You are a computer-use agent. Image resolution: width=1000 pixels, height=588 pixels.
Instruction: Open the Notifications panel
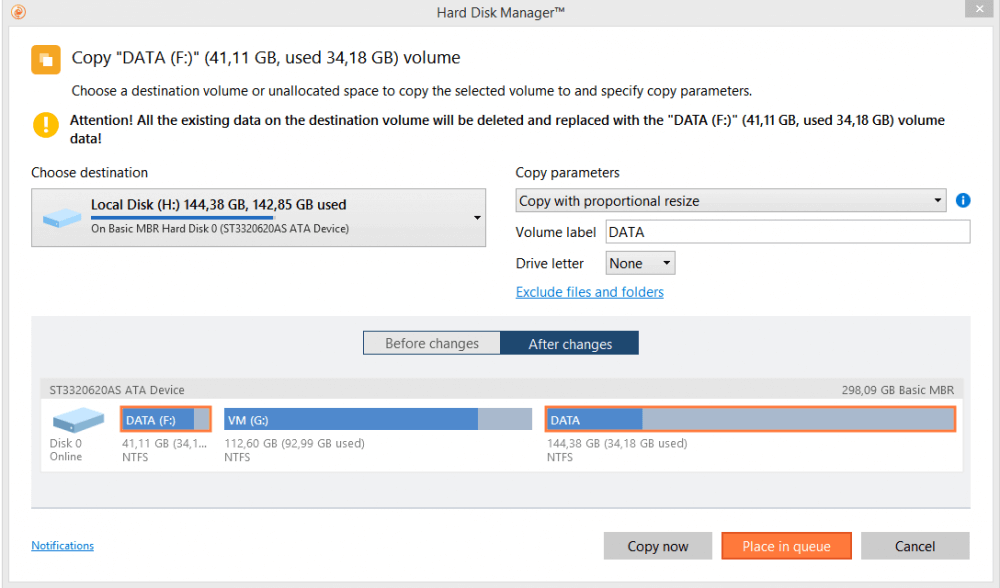tap(62, 545)
